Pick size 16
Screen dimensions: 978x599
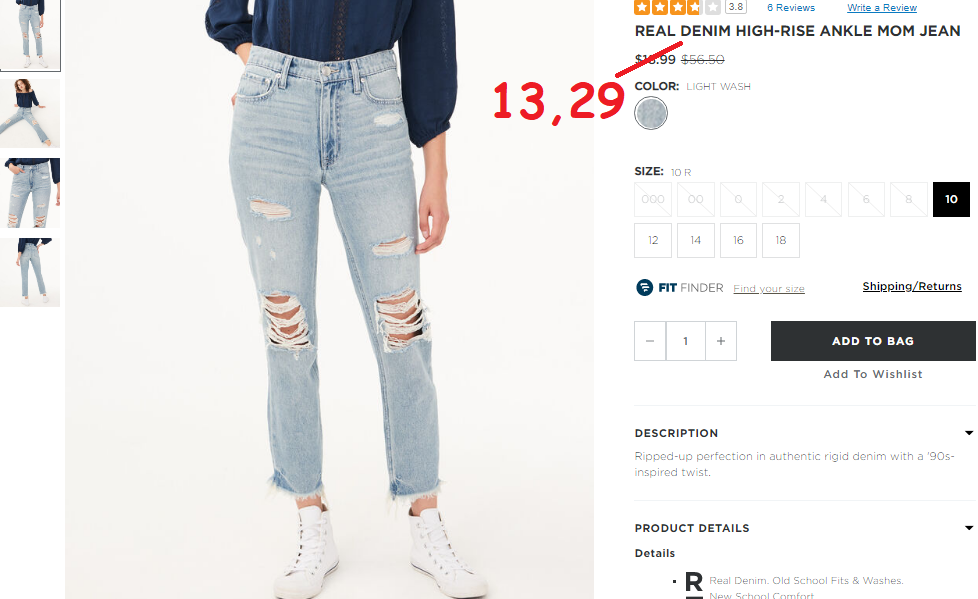pos(738,240)
